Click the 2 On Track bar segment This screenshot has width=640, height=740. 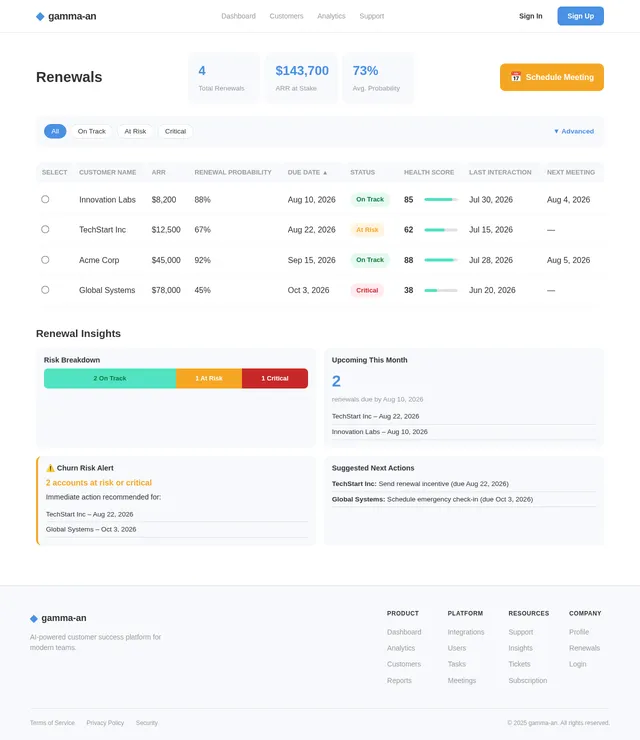pyautogui.click(x=110, y=378)
